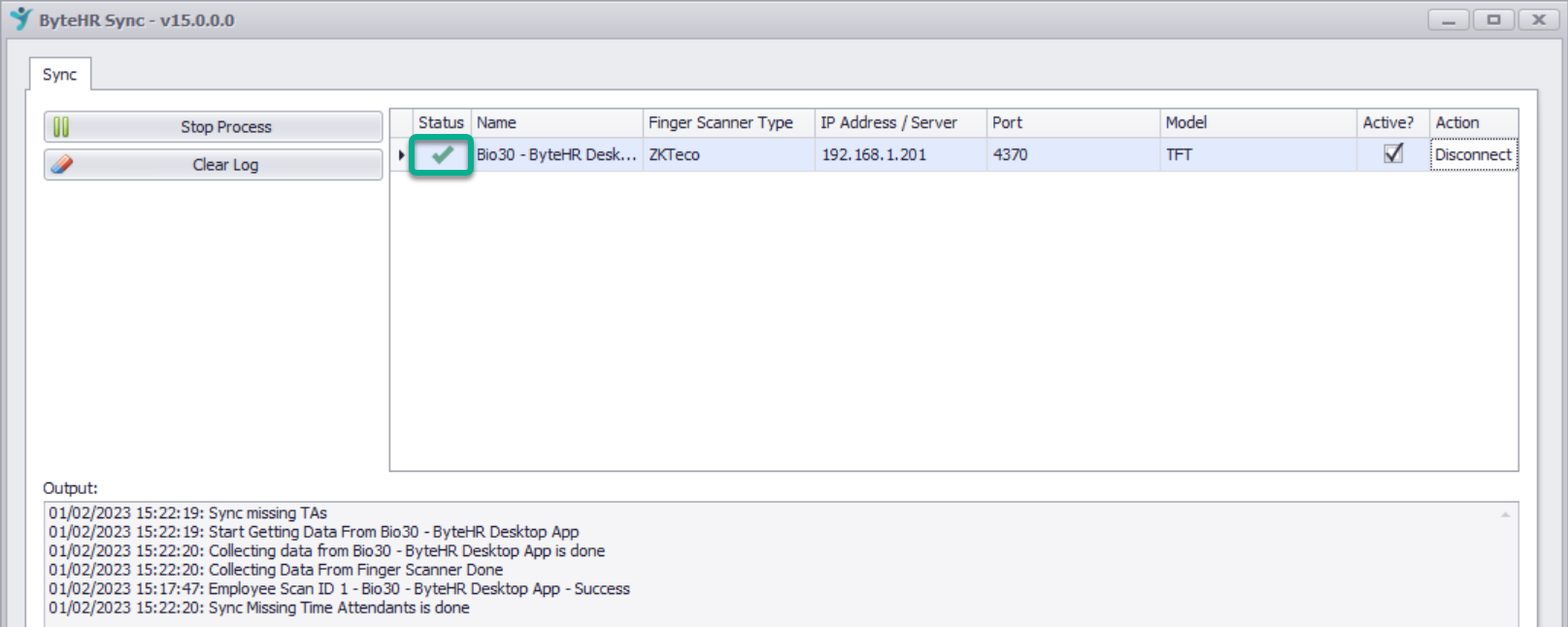Click the Collecting data from Bio30 is done log line
Screen dimensions: 1568x627
[x=327, y=551]
